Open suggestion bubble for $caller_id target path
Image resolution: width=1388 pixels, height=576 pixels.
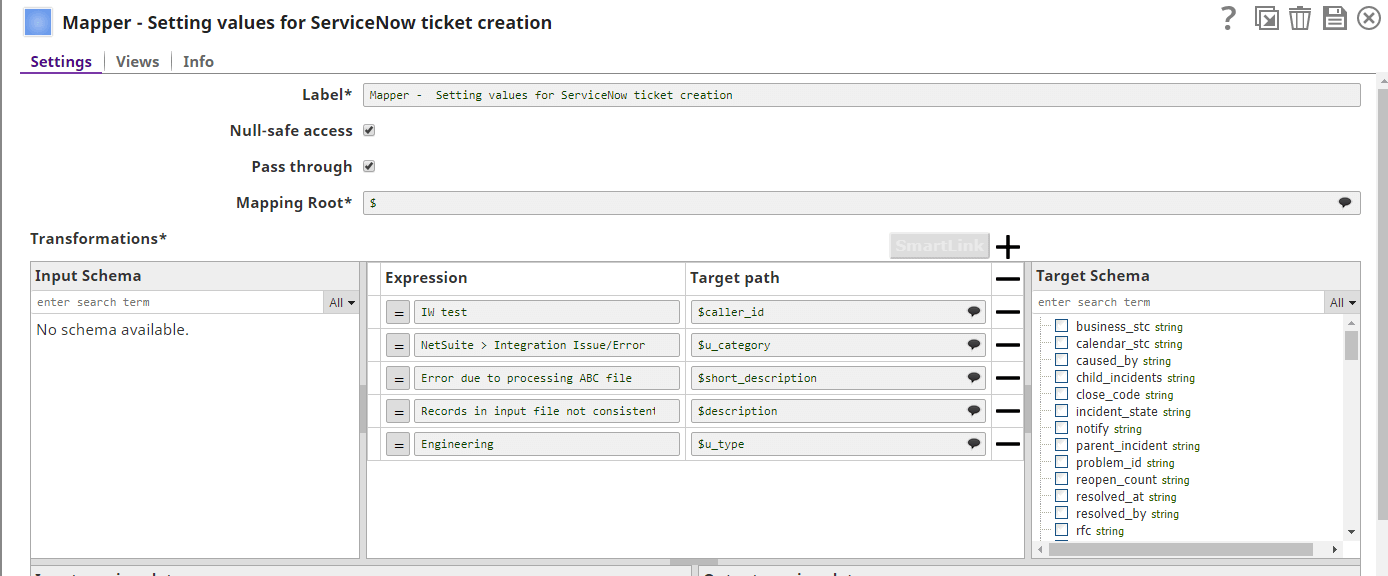(x=974, y=312)
